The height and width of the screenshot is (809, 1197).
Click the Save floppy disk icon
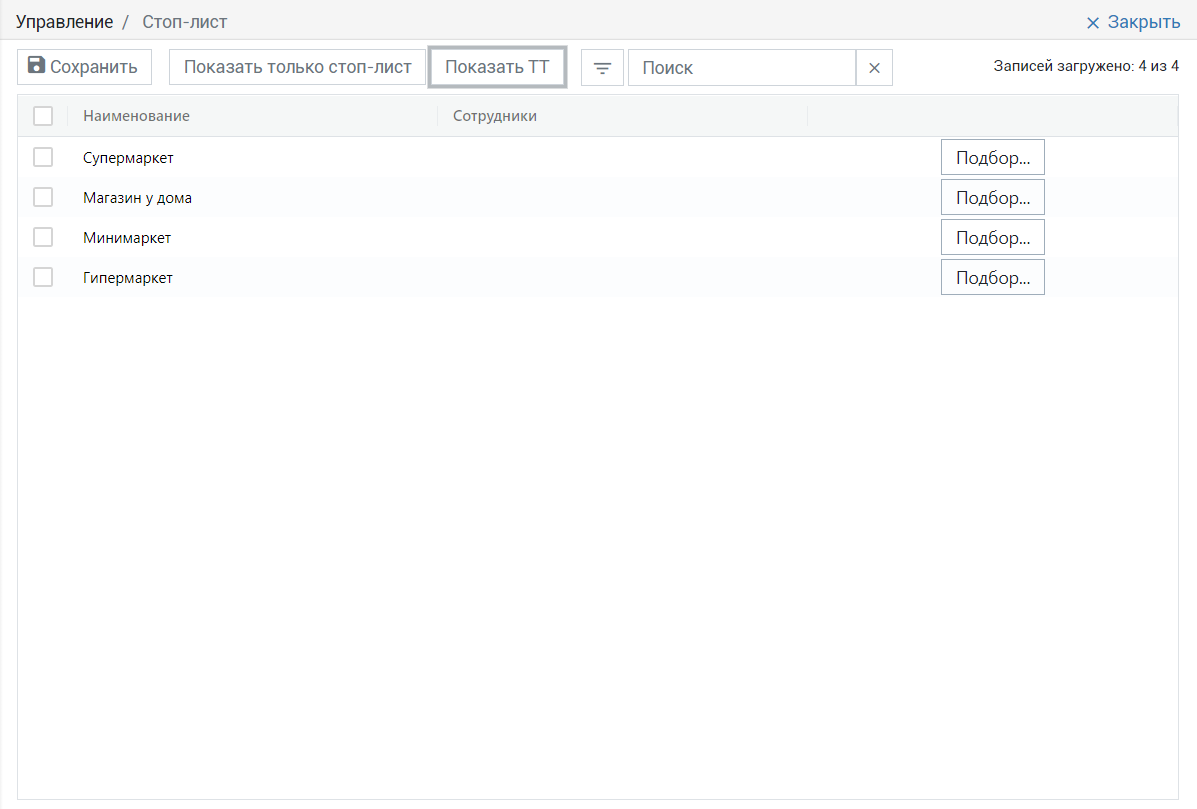pos(36,66)
